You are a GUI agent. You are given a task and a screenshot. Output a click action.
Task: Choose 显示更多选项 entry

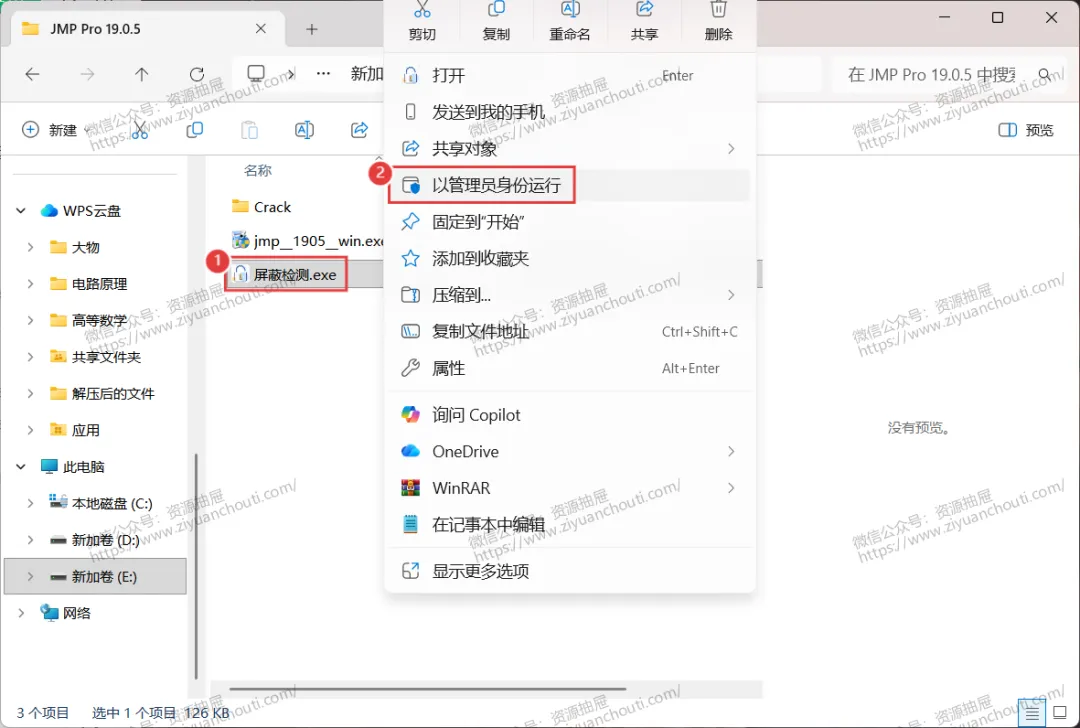click(570, 570)
